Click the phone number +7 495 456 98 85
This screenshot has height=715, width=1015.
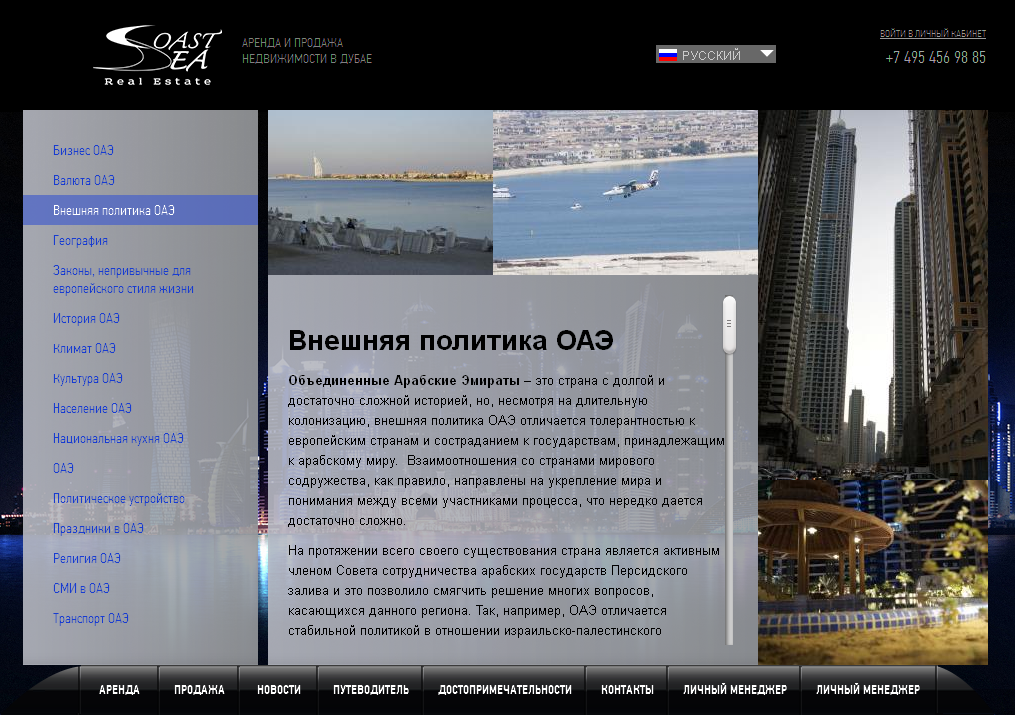coord(935,58)
